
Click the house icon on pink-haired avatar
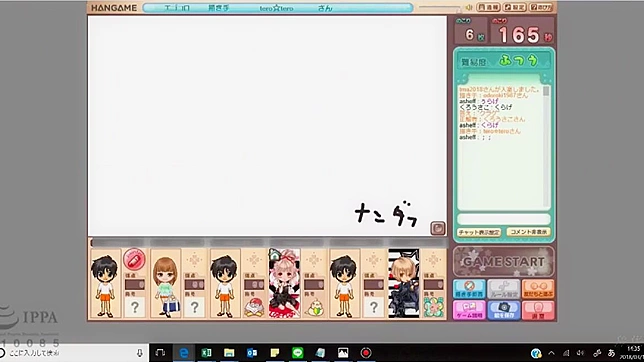click(x=274, y=255)
